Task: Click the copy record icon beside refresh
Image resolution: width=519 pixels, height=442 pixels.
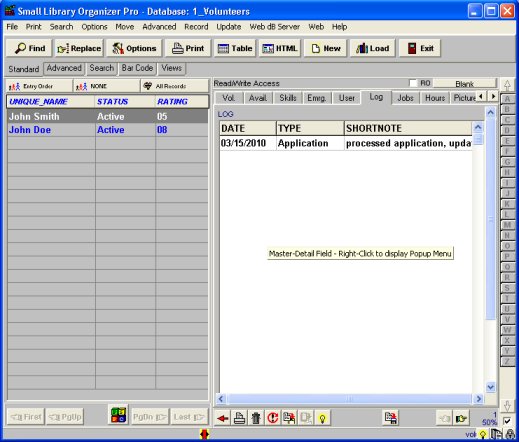Action: pos(289,418)
